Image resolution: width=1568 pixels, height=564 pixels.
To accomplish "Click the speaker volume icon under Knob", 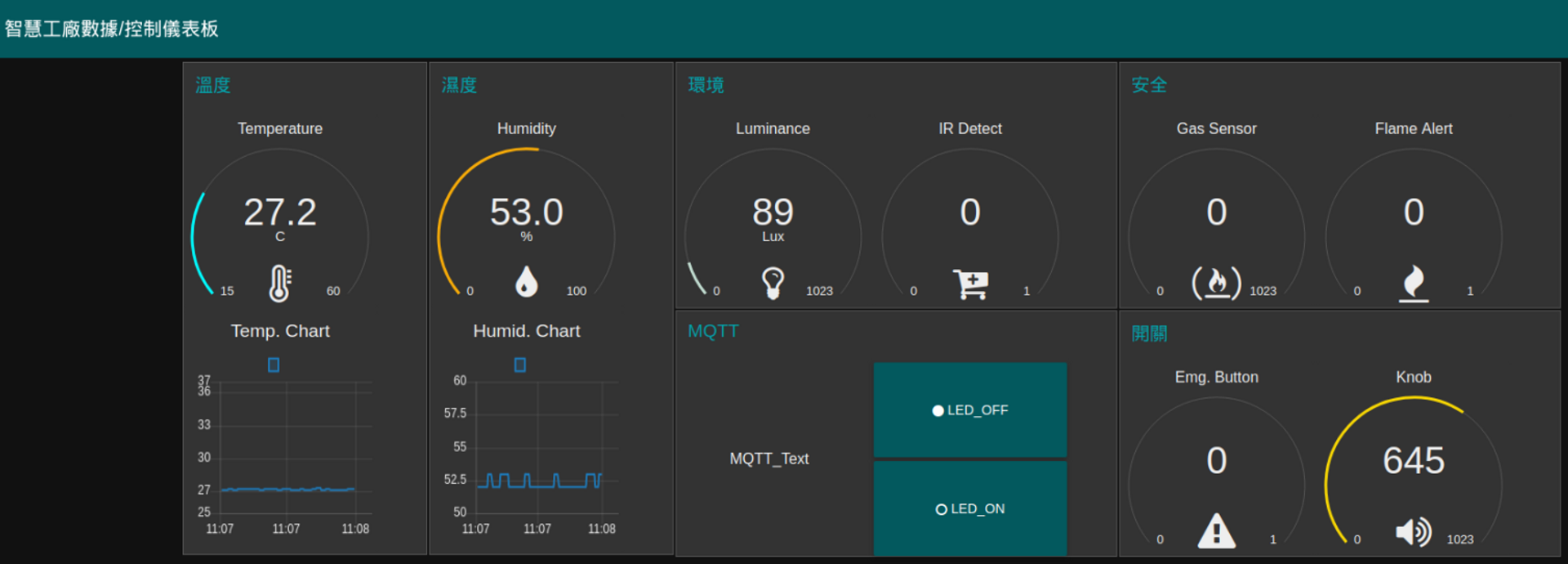I will pos(1414,532).
